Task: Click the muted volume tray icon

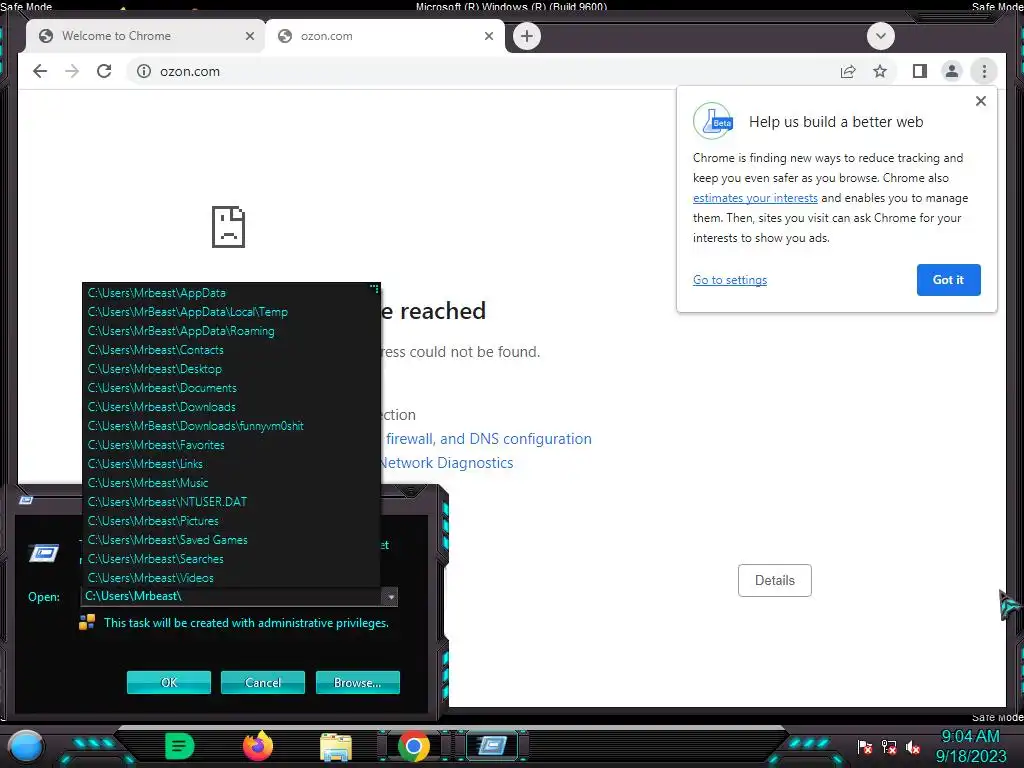Action: tap(913, 746)
